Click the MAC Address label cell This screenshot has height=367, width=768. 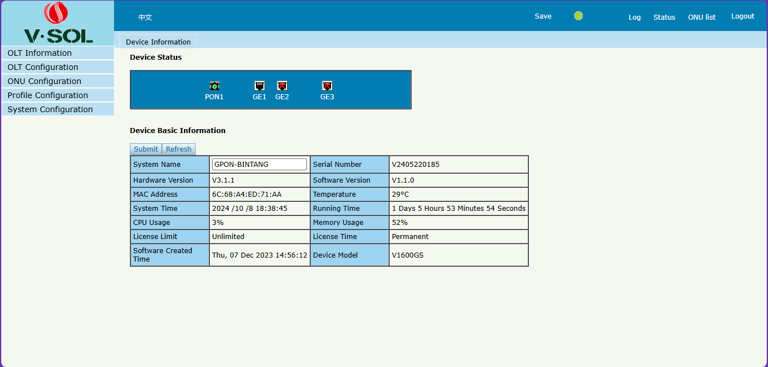pos(170,194)
